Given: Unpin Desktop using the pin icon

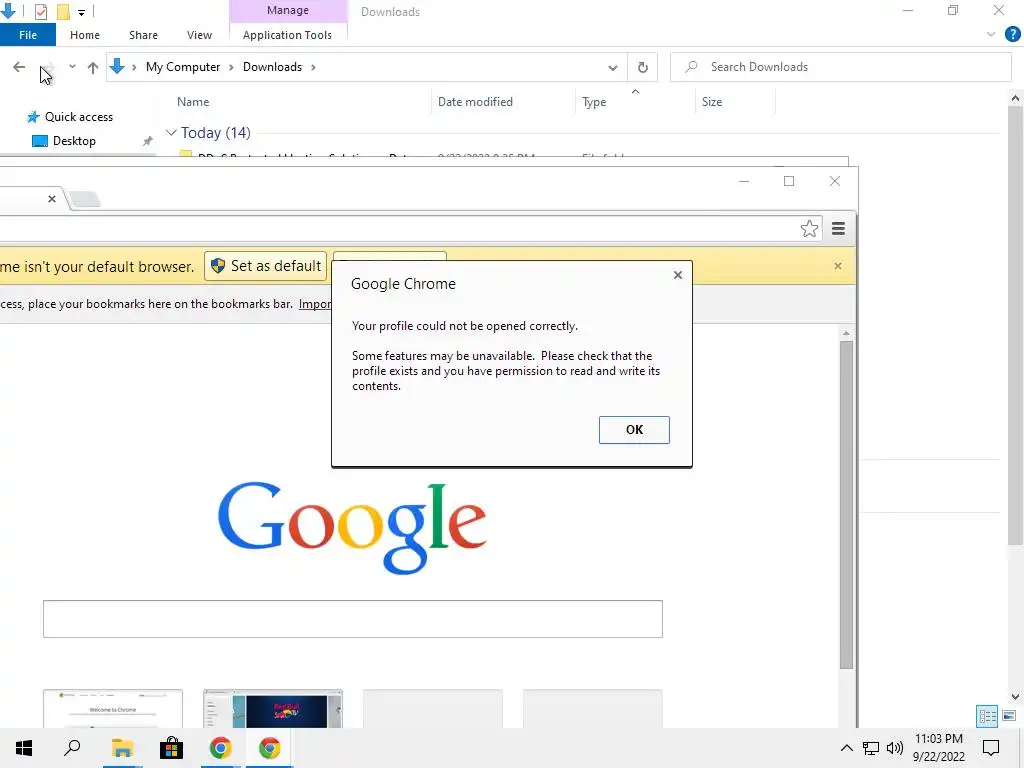Looking at the screenshot, I should point(148,141).
